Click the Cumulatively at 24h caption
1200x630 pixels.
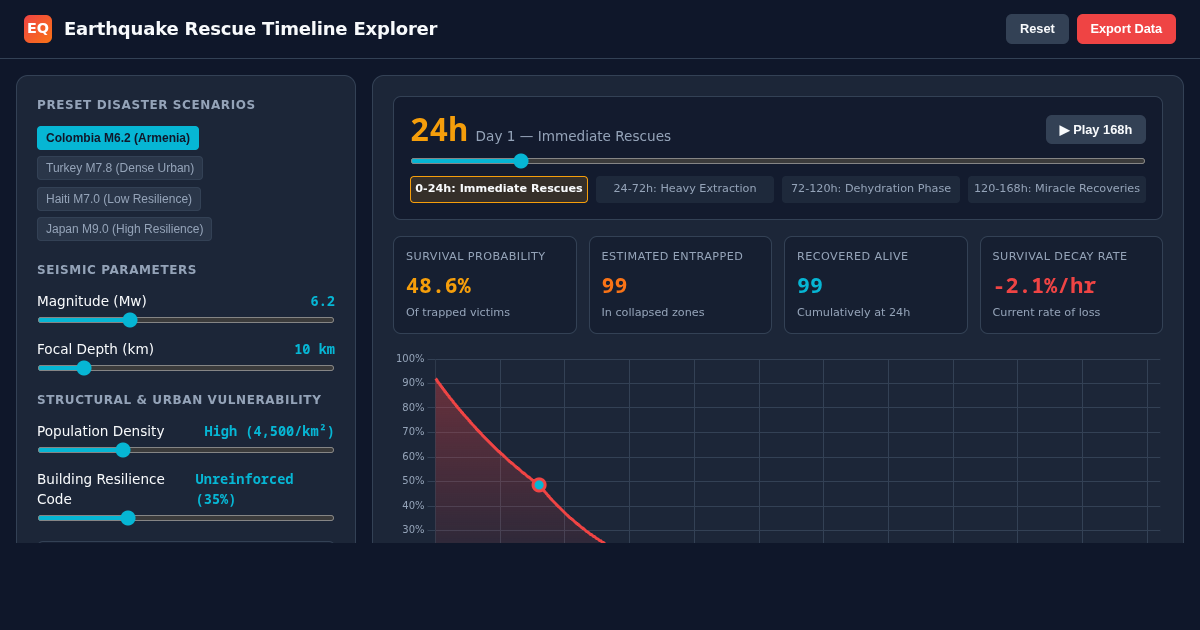(854, 313)
